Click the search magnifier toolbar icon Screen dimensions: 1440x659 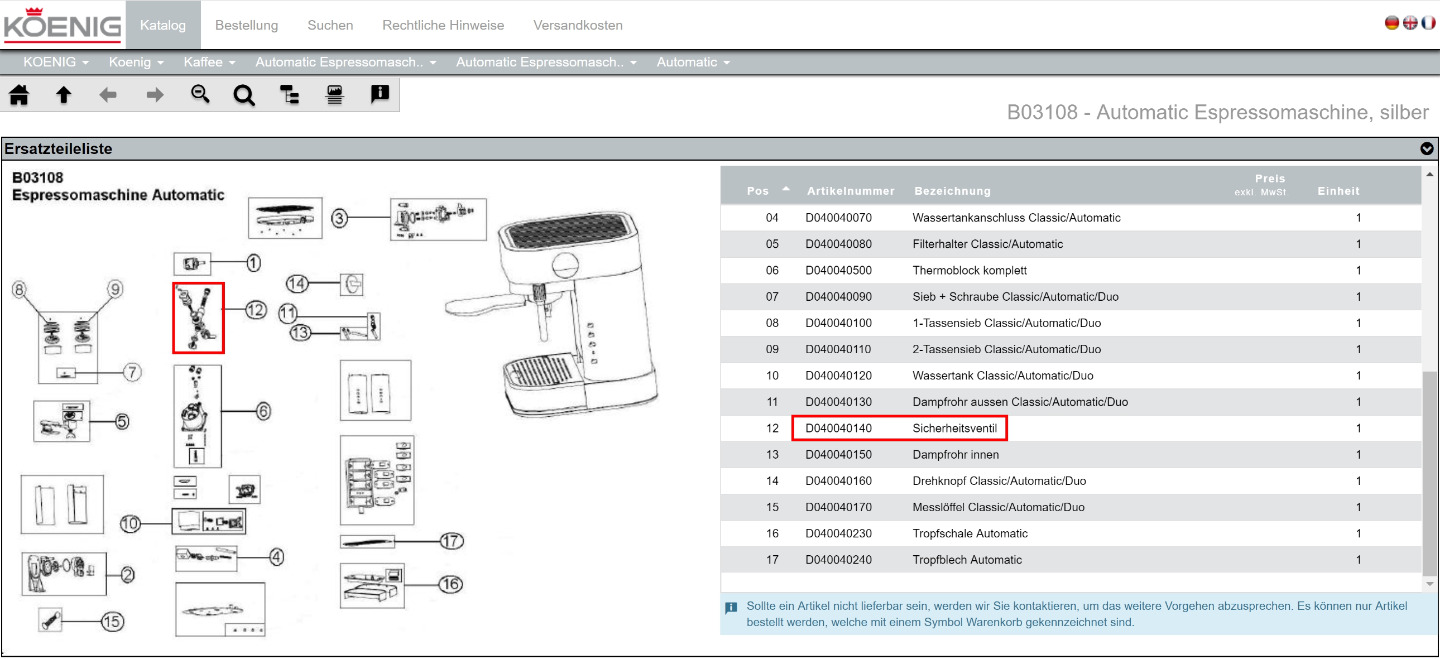244,95
